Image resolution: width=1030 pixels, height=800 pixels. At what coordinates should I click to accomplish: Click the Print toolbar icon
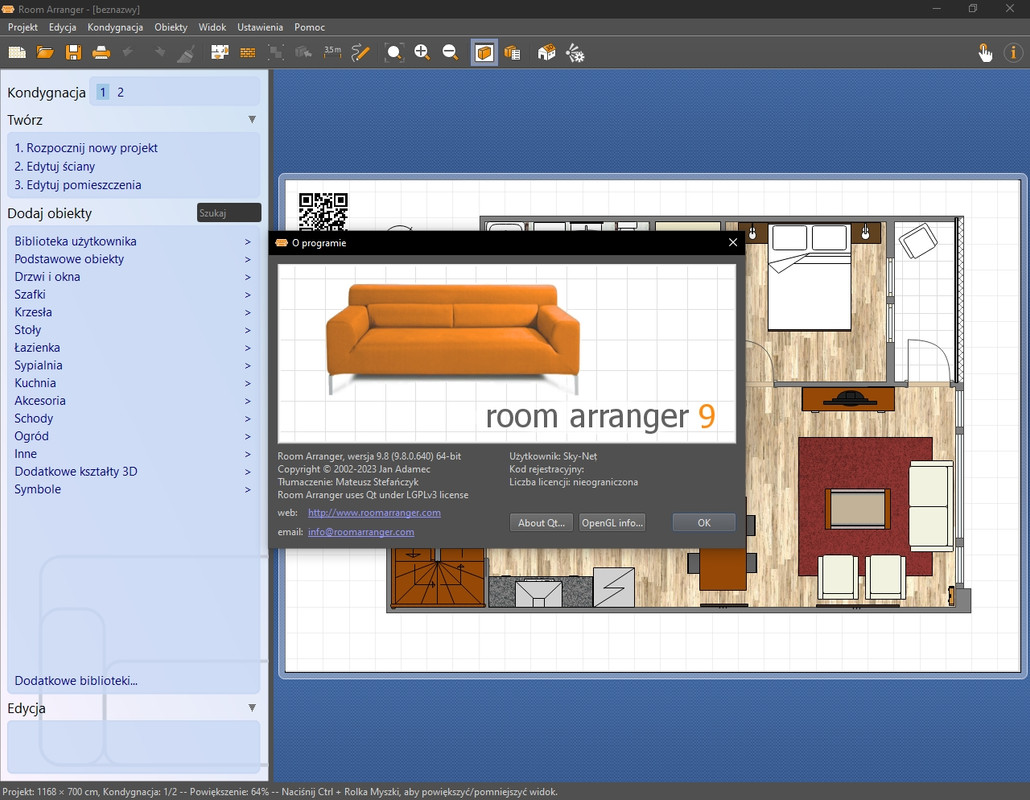click(101, 53)
